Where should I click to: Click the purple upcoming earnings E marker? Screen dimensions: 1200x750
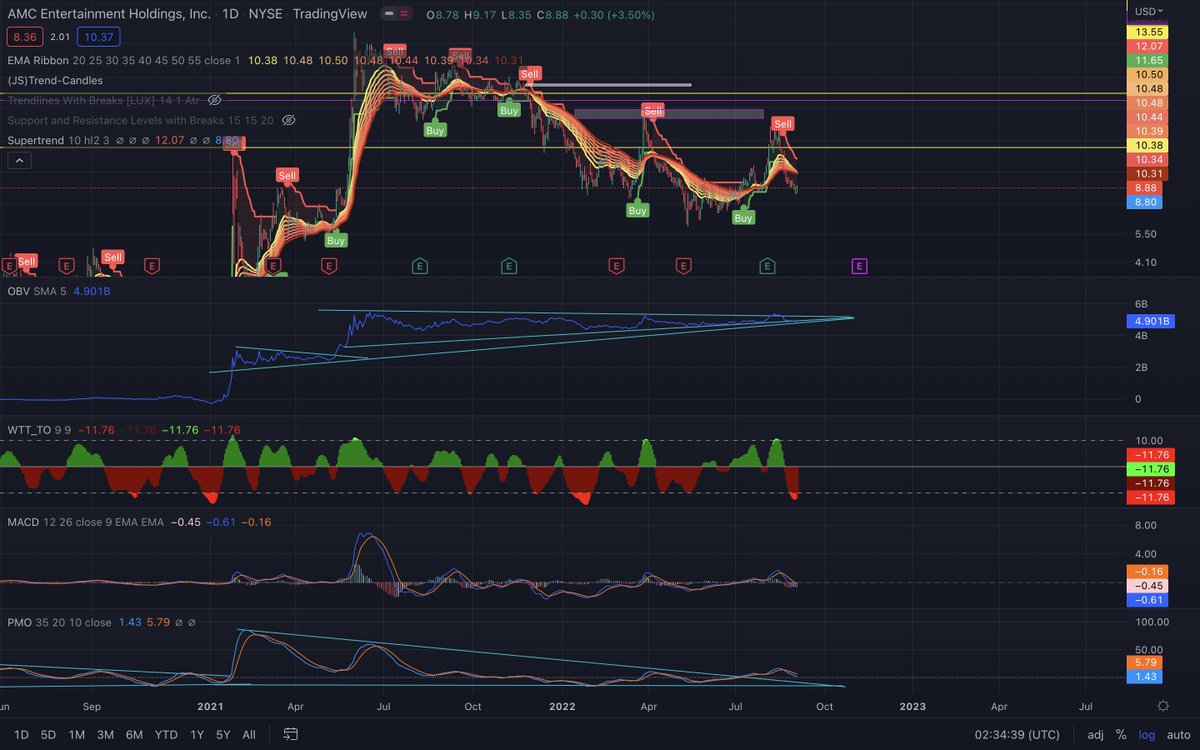pyautogui.click(x=859, y=265)
